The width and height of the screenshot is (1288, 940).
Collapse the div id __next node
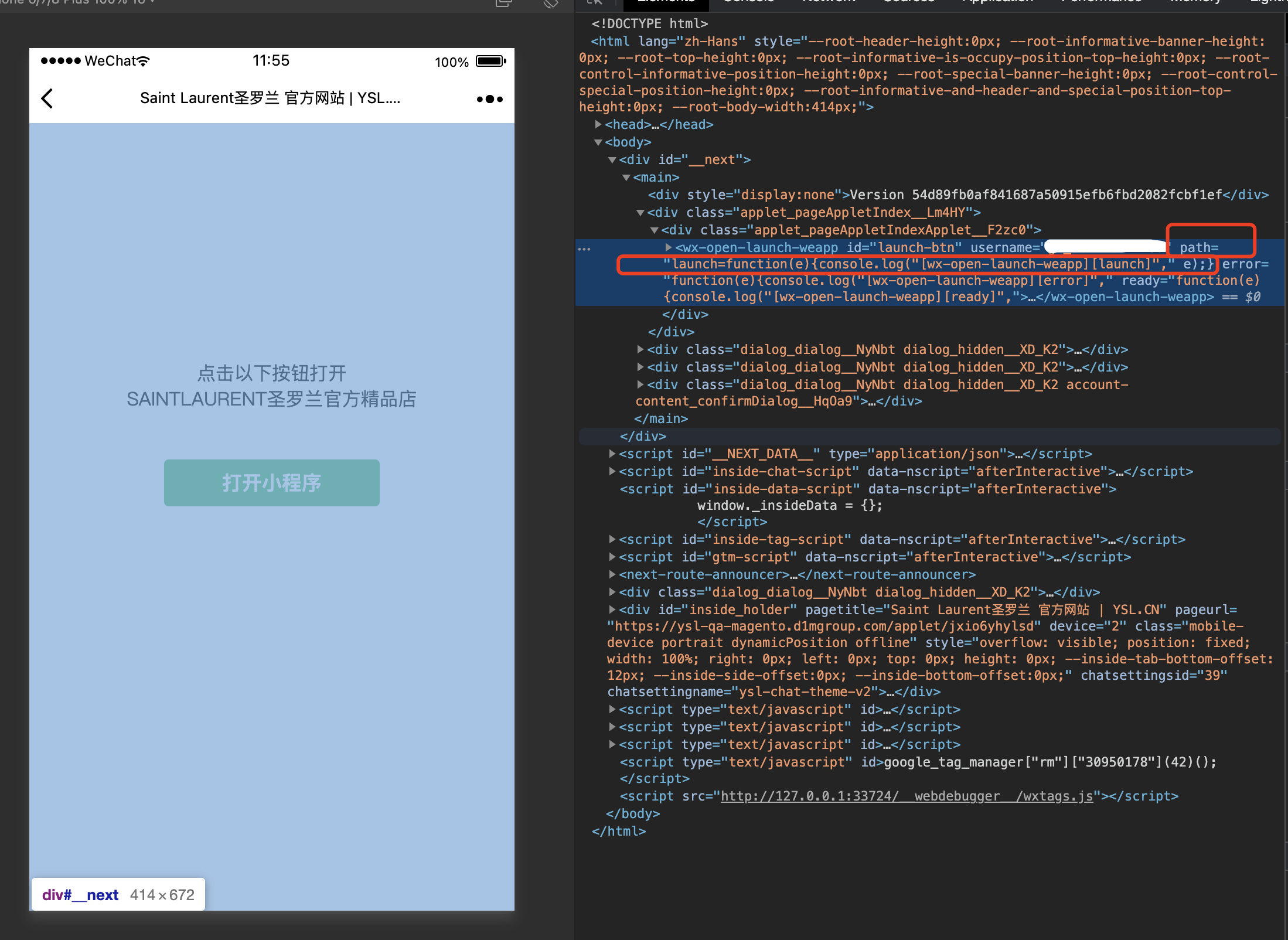pyautogui.click(x=612, y=159)
